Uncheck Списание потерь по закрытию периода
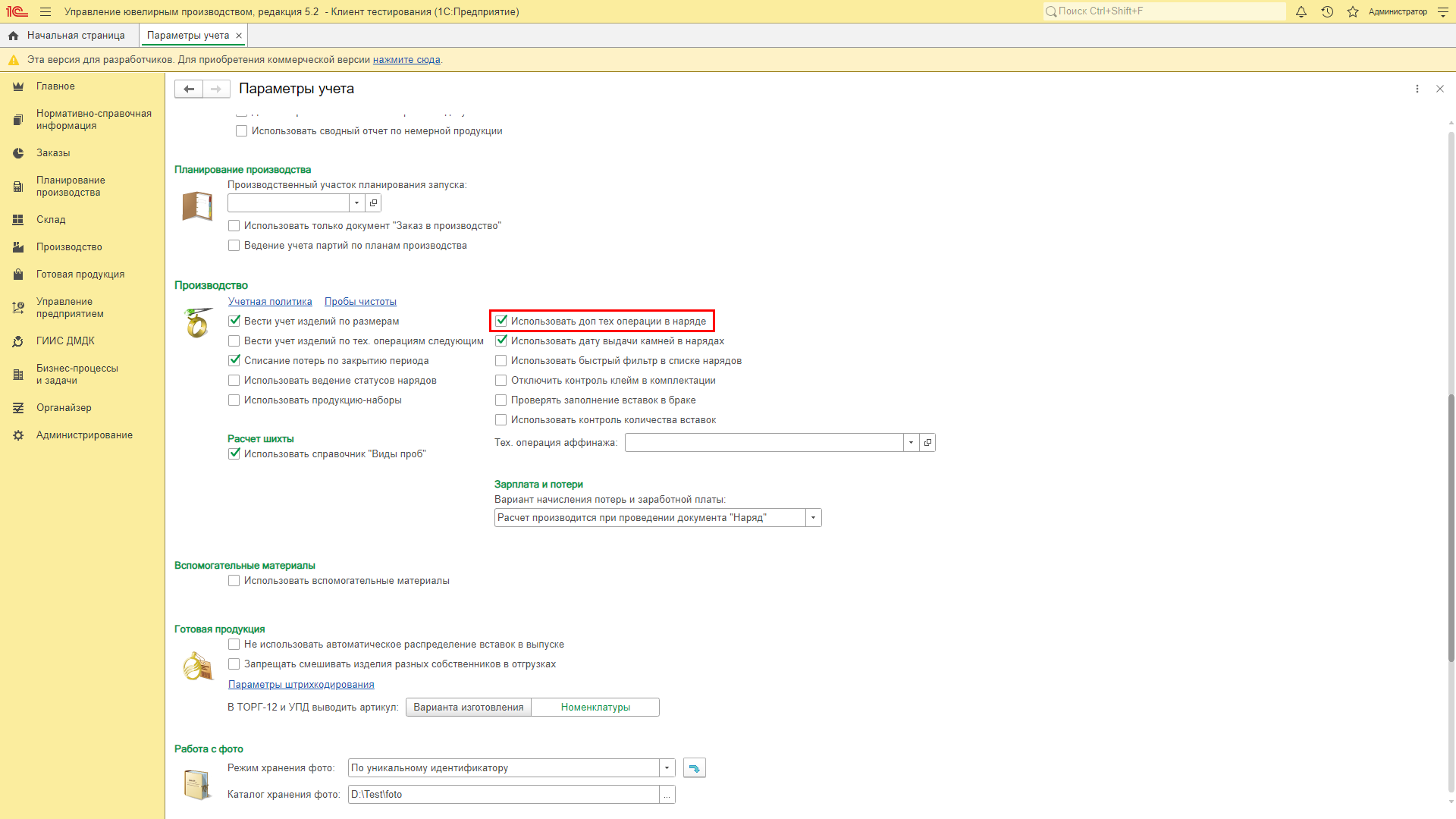1456x819 pixels. [234, 361]
